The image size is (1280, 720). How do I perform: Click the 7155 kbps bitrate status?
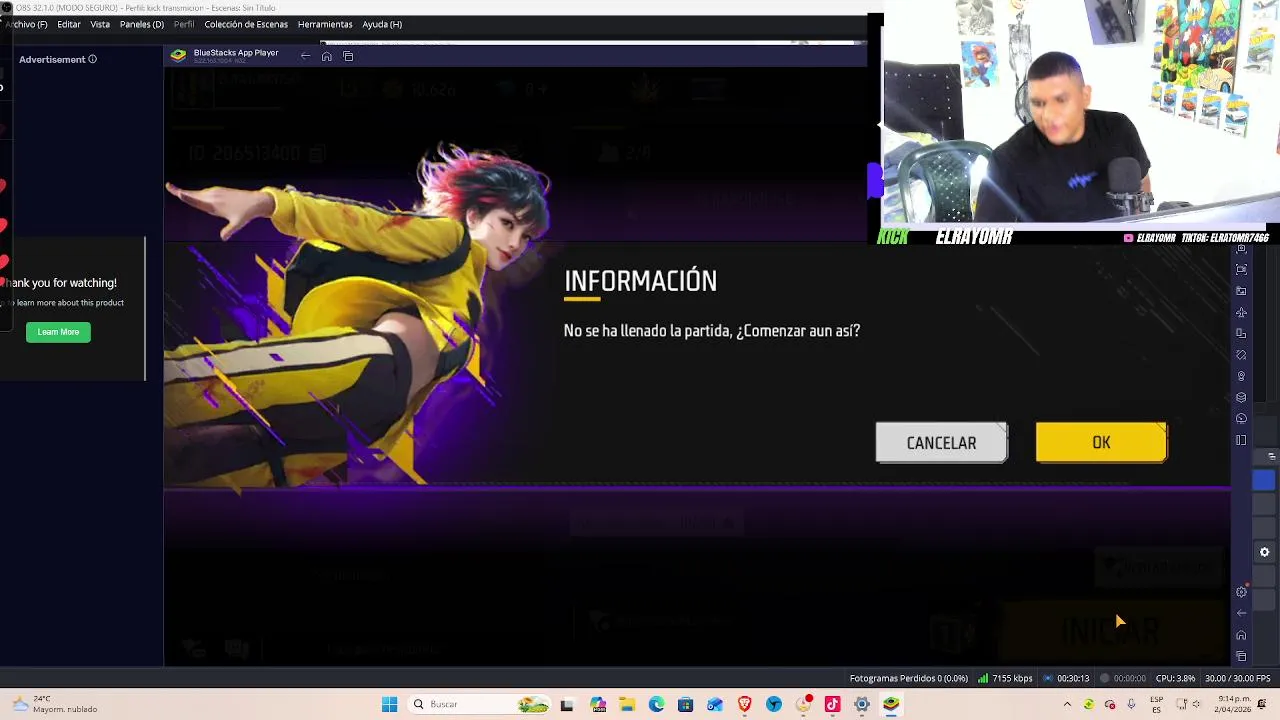[1006, 678]
